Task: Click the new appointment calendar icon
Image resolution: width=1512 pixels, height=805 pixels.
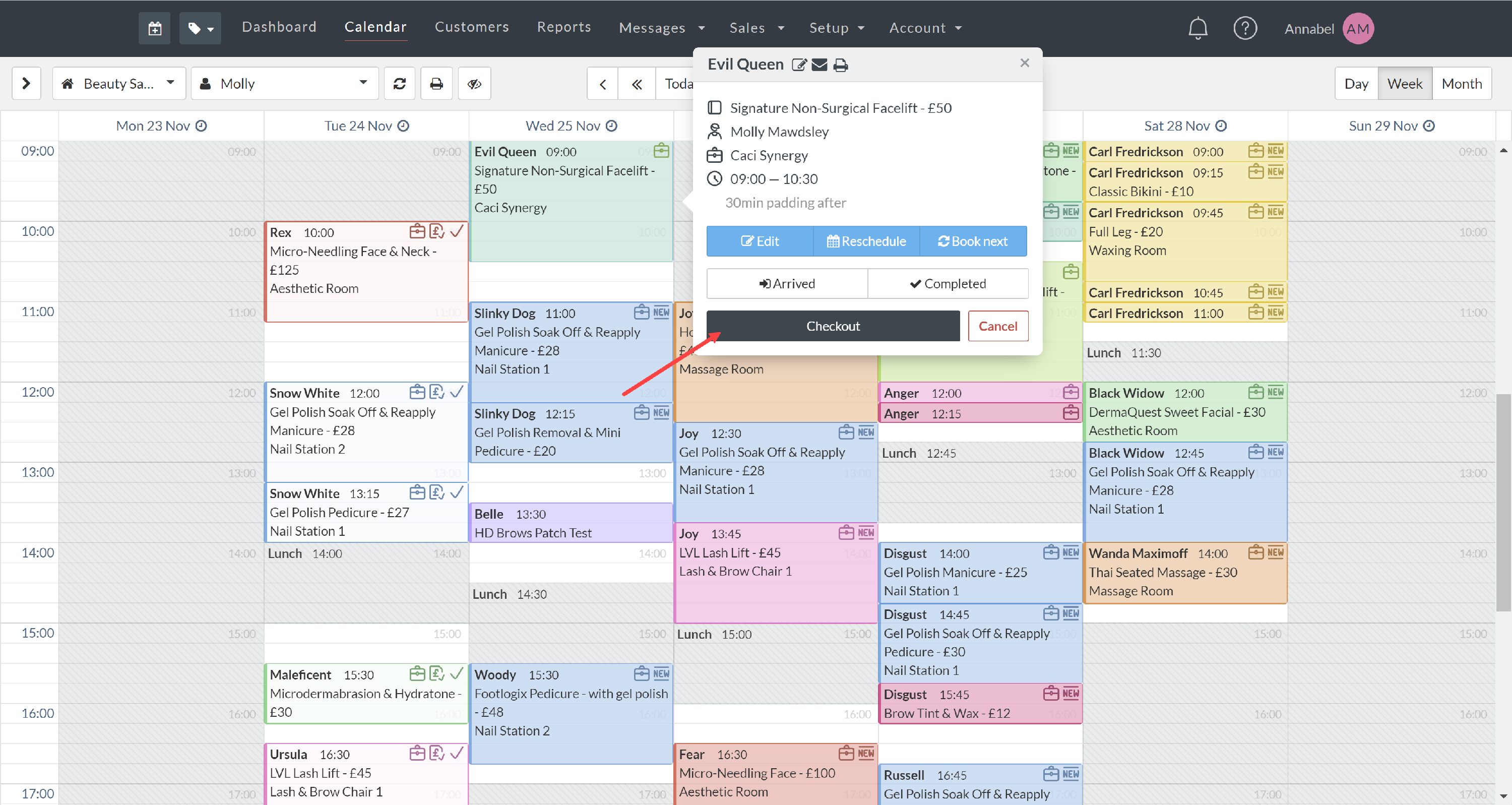Action: tap(154, 28)
